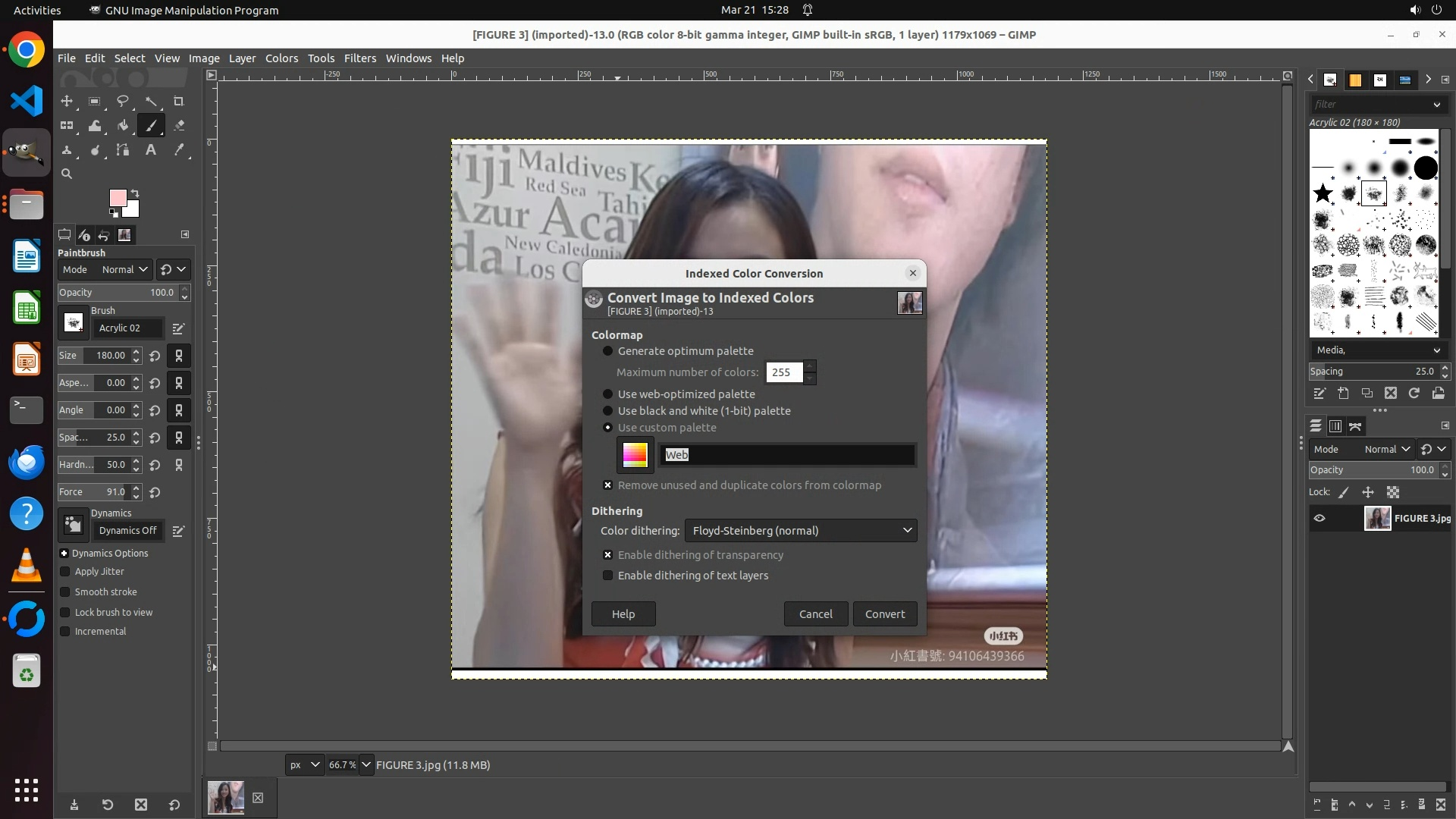Pick the Bucket Fill tool
The width and height of the screenshot is (1456, 819).
(123, 126)
